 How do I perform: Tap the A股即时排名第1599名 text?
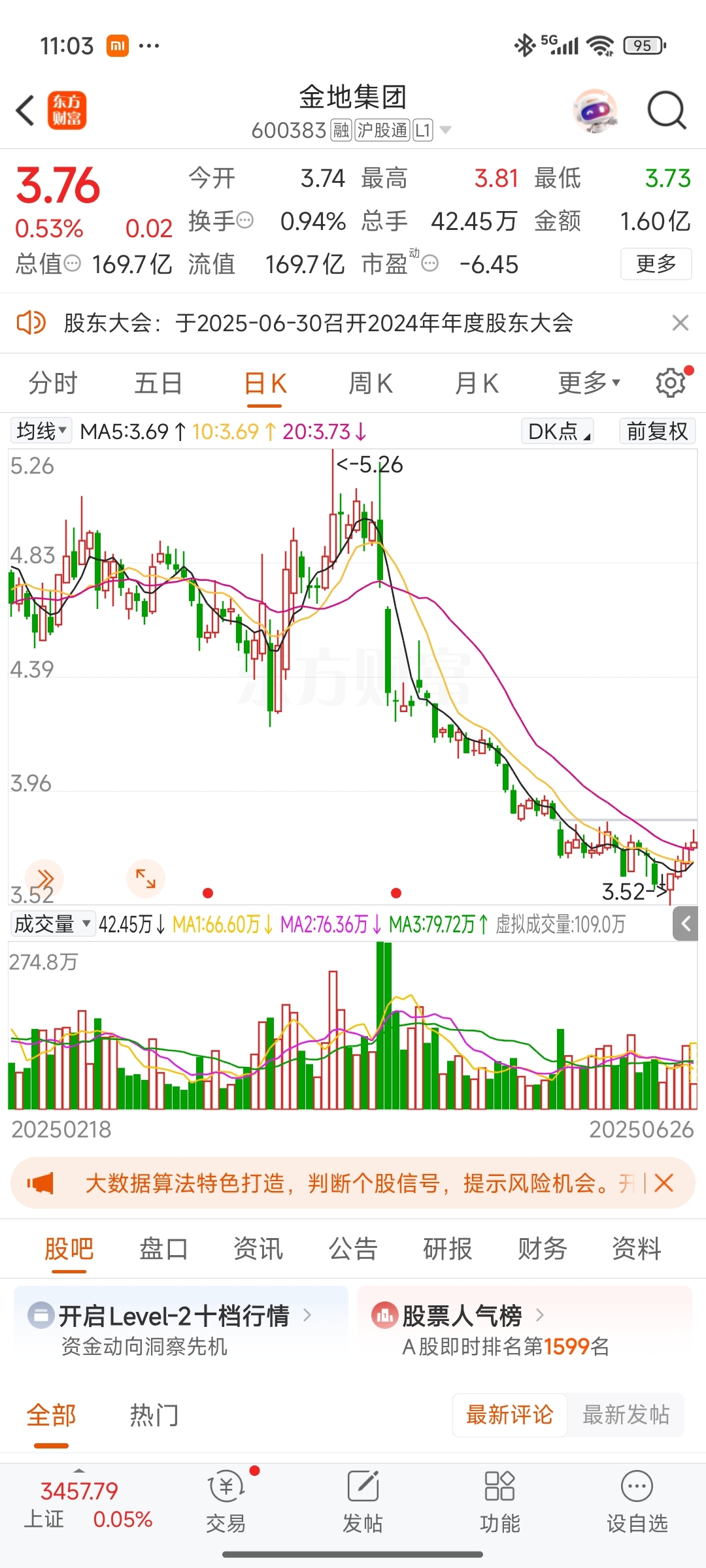[x=506, y=1347]
